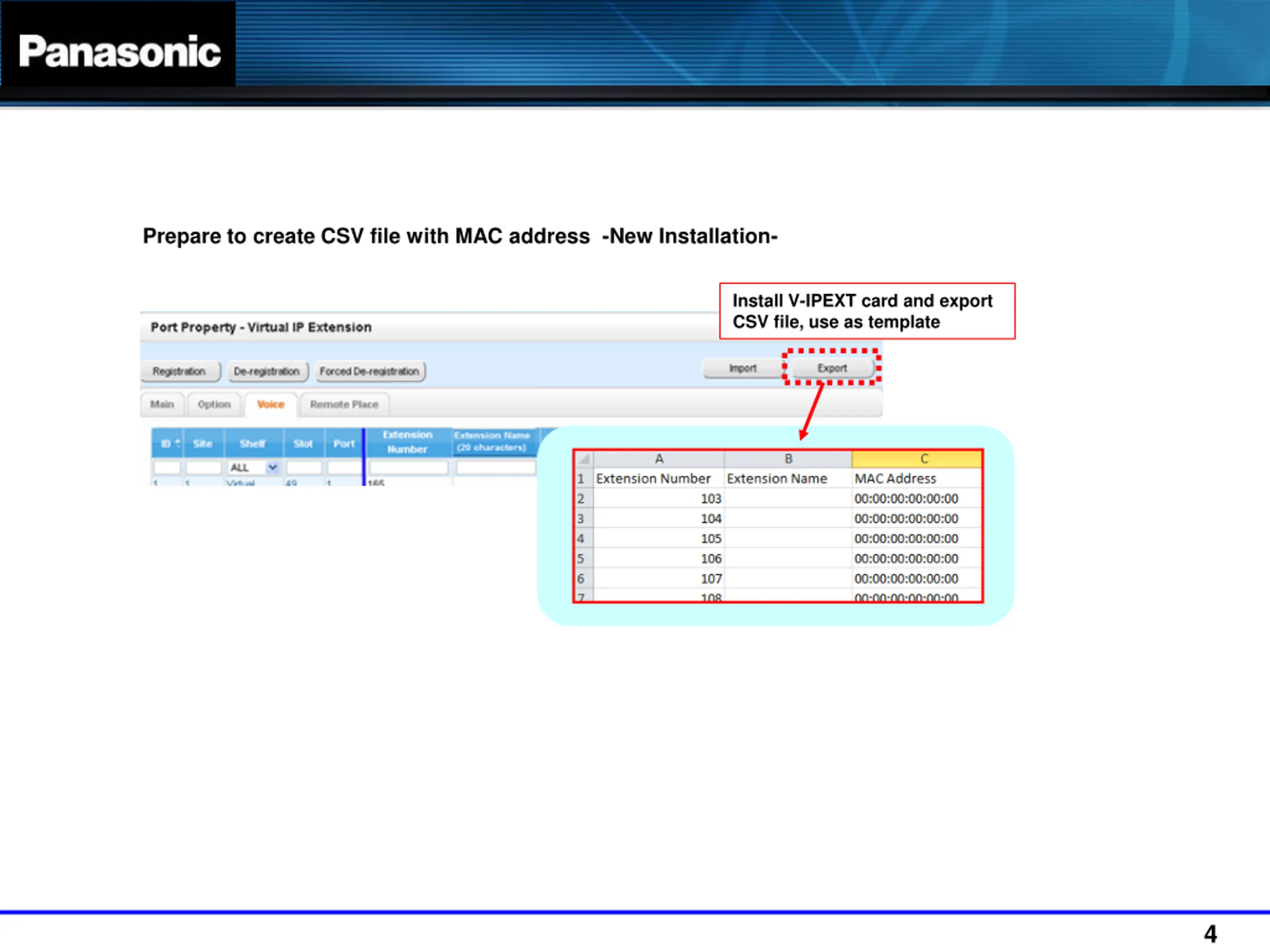
Task: Click the Extension Number cell in row 1
Action: (x=659, y=478)
